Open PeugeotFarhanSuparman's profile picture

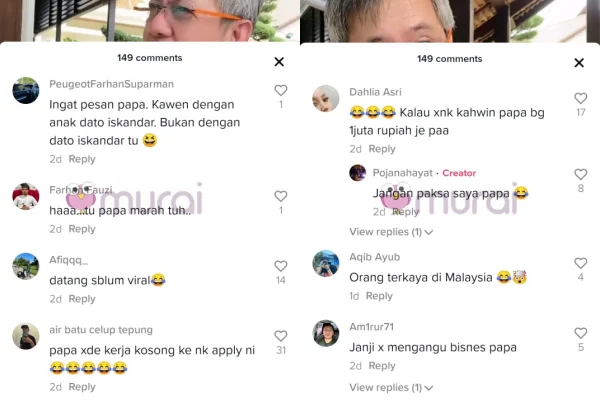(26, 90)
